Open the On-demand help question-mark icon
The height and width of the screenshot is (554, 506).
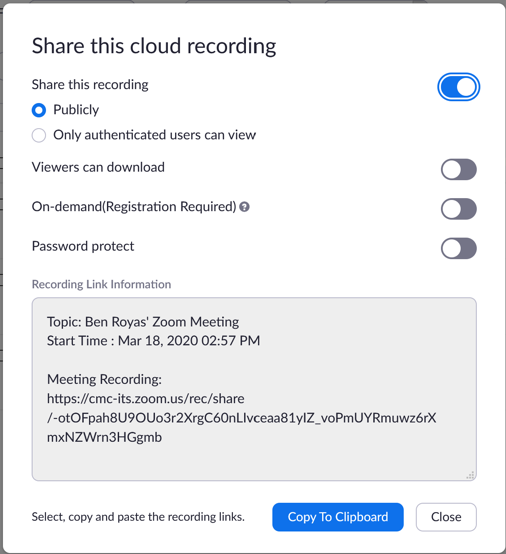click(x=244, y=207)
